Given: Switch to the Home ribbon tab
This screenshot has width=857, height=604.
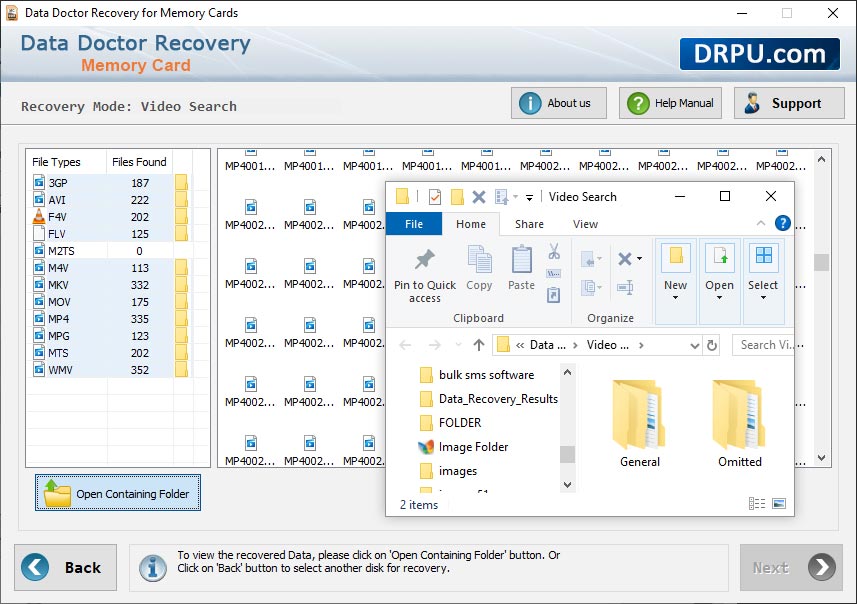Looking at the screenshot, I should point(471,224).
